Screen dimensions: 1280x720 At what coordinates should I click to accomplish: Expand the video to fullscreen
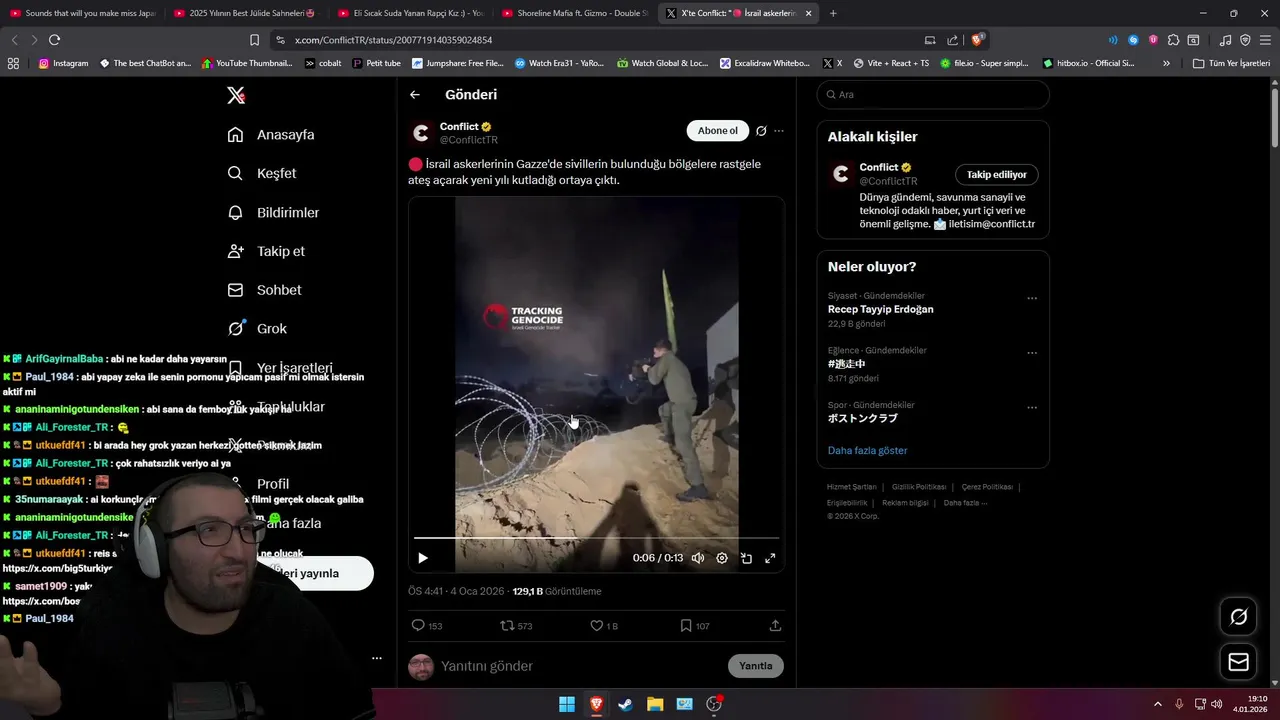770,558
